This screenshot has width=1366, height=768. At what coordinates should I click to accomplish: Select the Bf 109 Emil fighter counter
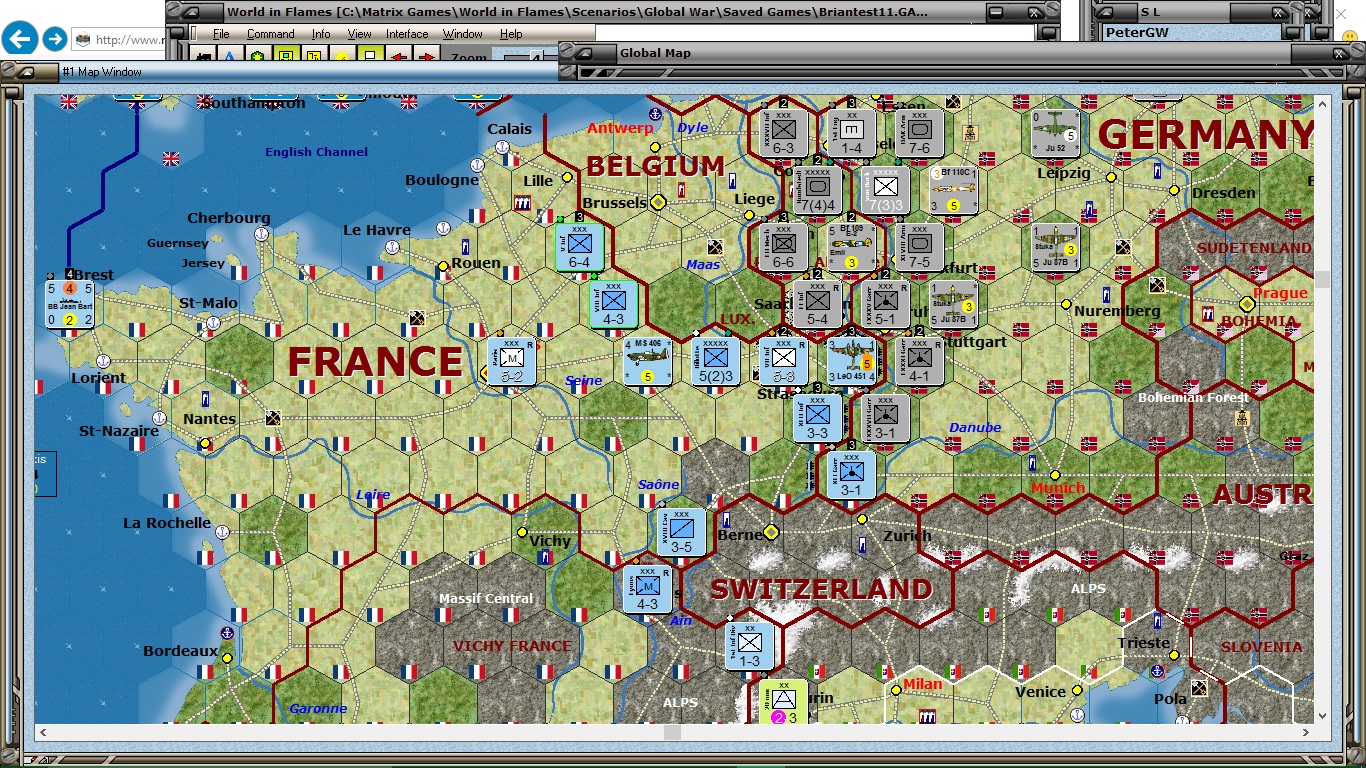(852, 247)
